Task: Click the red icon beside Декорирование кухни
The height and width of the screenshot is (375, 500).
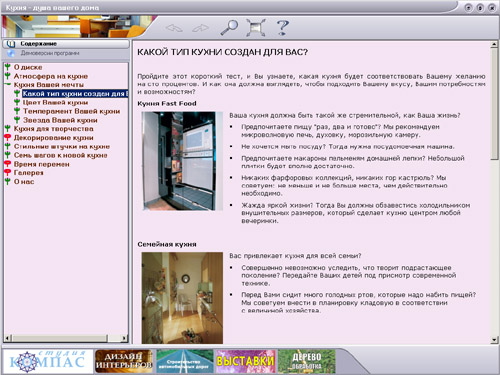Action: click(x=8, y=137)
